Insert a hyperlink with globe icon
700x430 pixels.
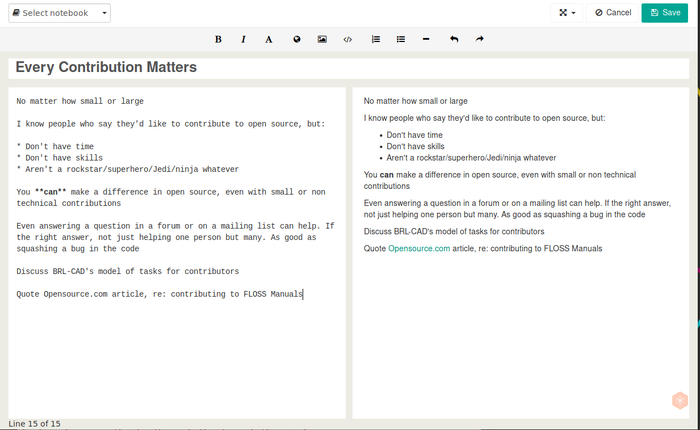[296, 39]
